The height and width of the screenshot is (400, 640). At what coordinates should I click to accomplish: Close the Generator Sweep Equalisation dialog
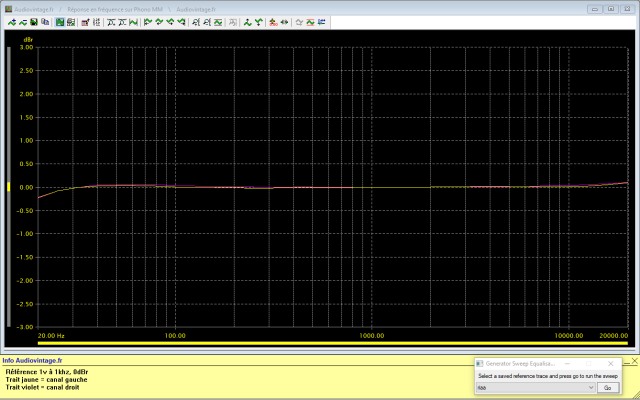611,363
